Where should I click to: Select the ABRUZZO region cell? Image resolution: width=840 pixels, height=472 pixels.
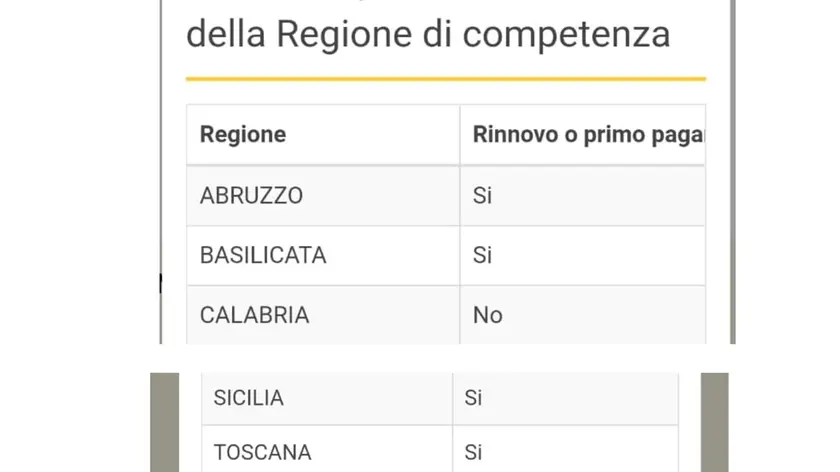323,196
